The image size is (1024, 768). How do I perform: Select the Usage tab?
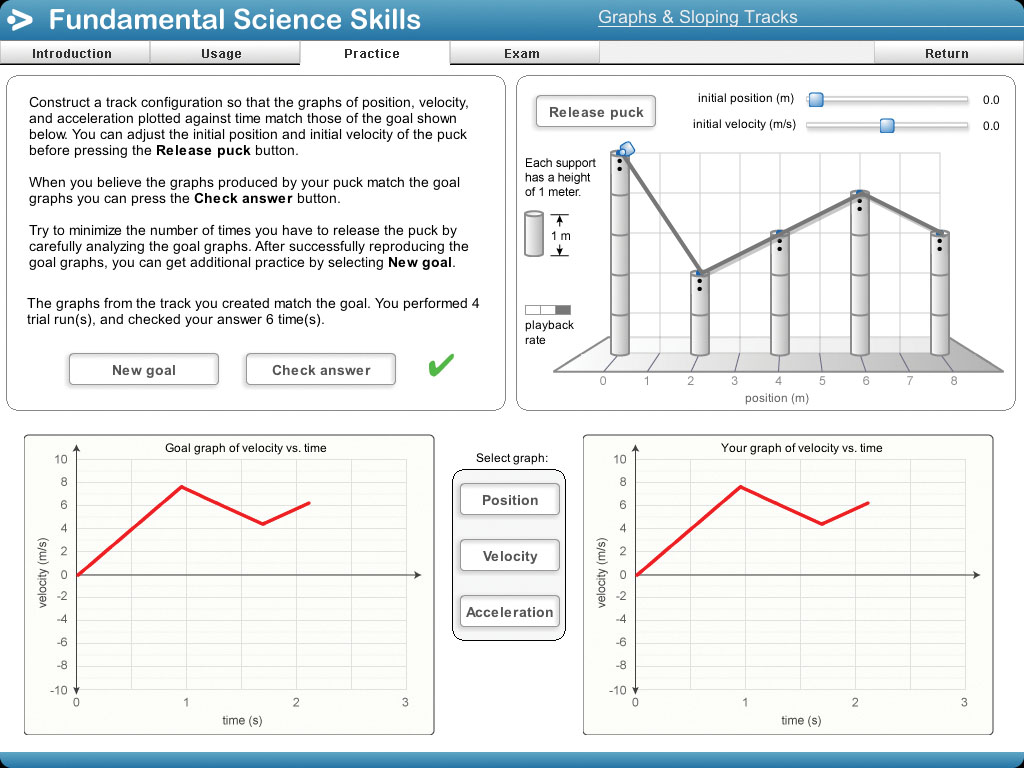tap(224, 55)
